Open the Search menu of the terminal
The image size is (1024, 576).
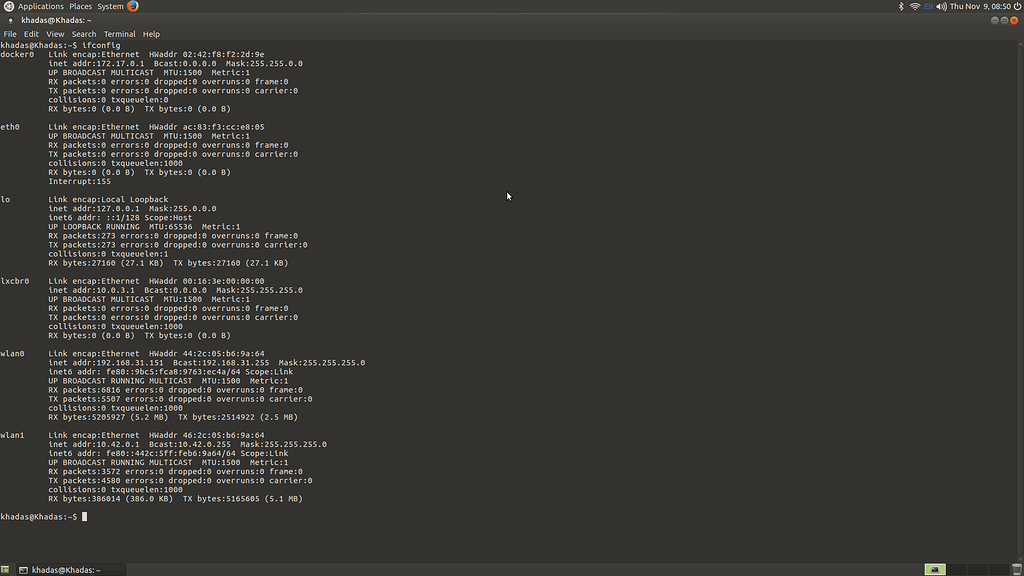tap(84, 33)
